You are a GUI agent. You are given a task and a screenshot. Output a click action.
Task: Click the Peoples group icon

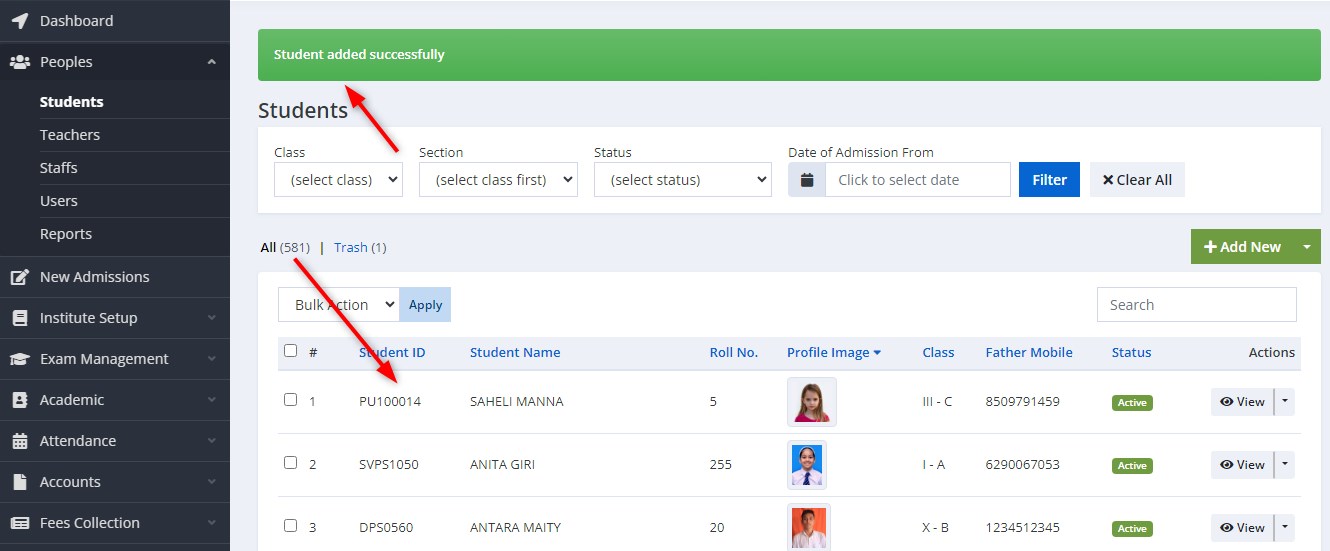[x=20, y=62]
